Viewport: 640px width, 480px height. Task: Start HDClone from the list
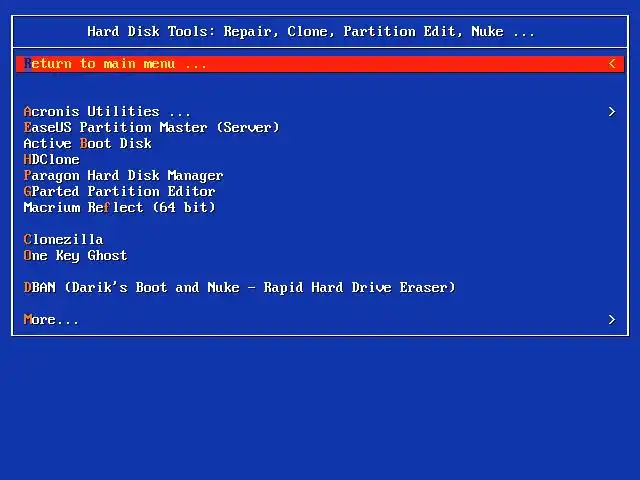click(x=51, y=159)
